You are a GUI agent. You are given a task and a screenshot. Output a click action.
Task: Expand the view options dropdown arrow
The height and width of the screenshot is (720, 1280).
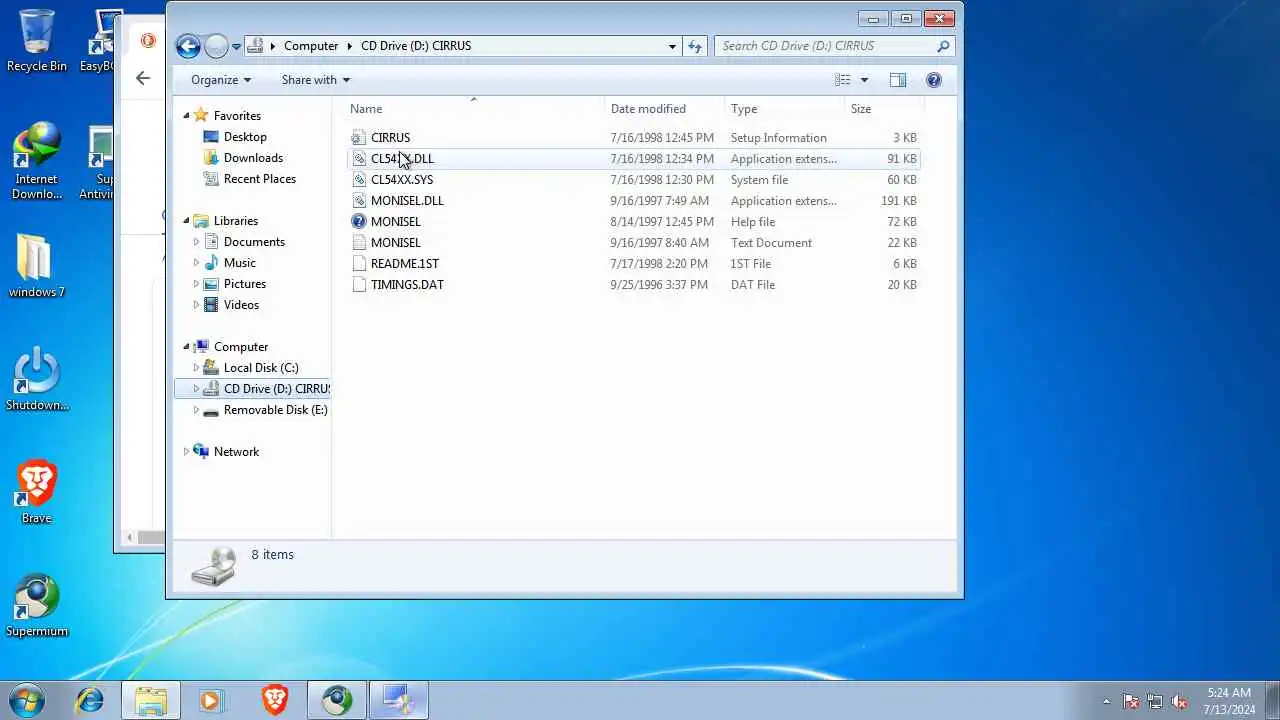point(864,80)
